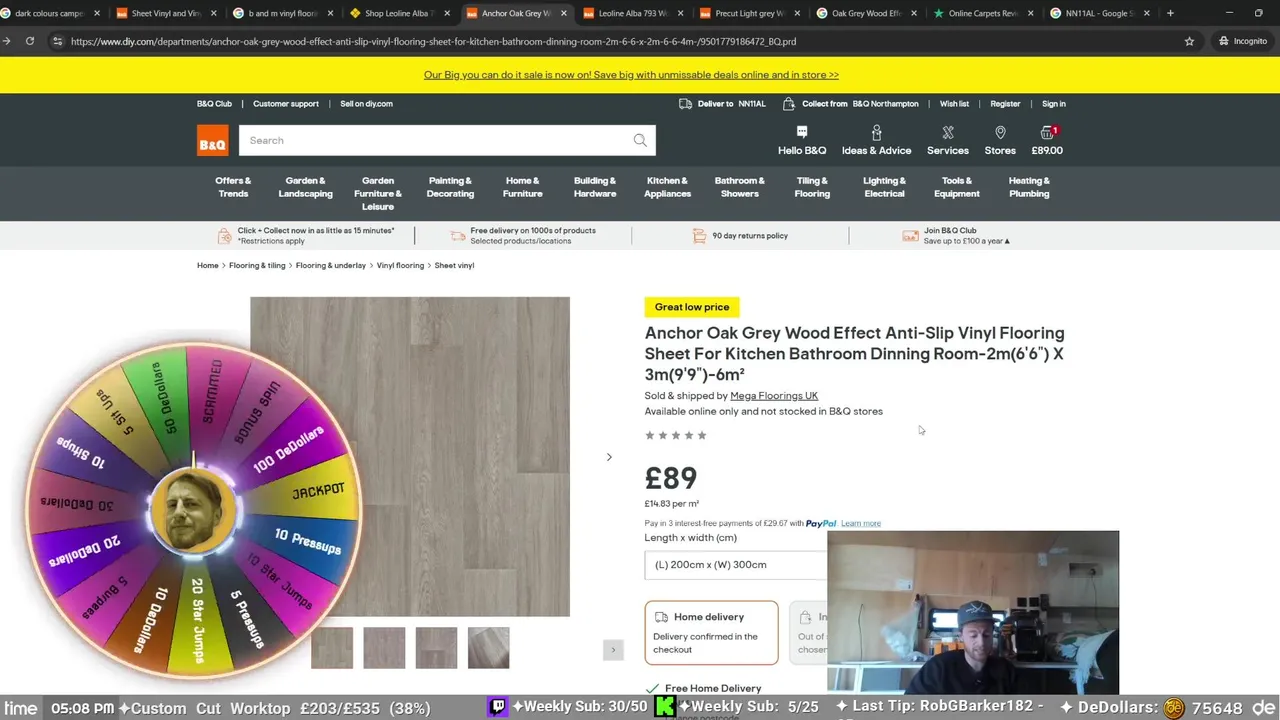Click the browser reload icon
1280x720 pixels.
[30, 41]
